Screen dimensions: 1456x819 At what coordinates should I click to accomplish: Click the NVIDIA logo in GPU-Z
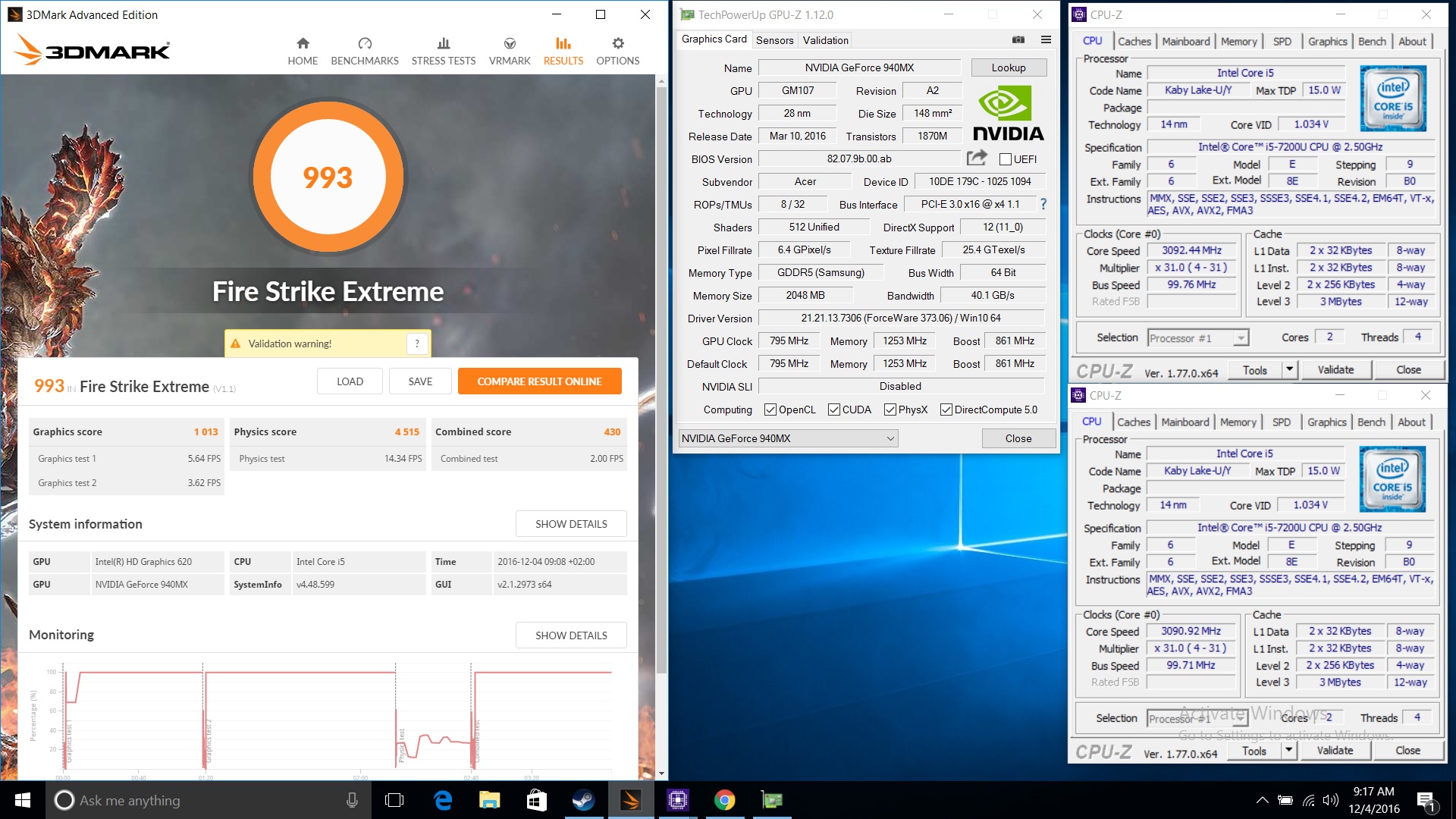tap(1008, 113)
